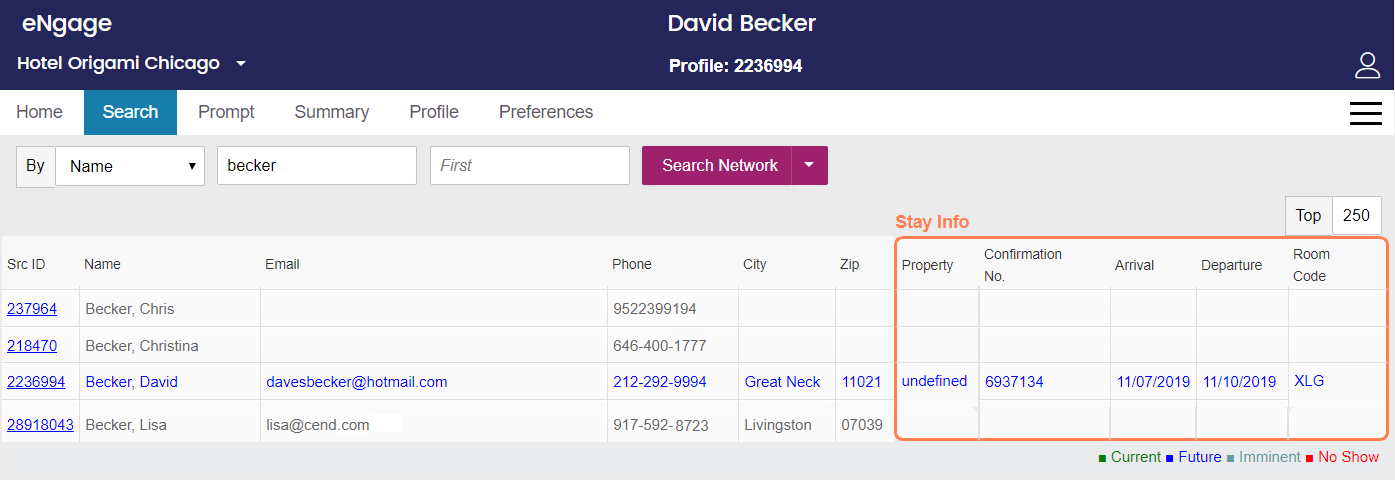Screen dimensions: 1395x480
Task: Click the Search Network button
Action: pos(717,166)
